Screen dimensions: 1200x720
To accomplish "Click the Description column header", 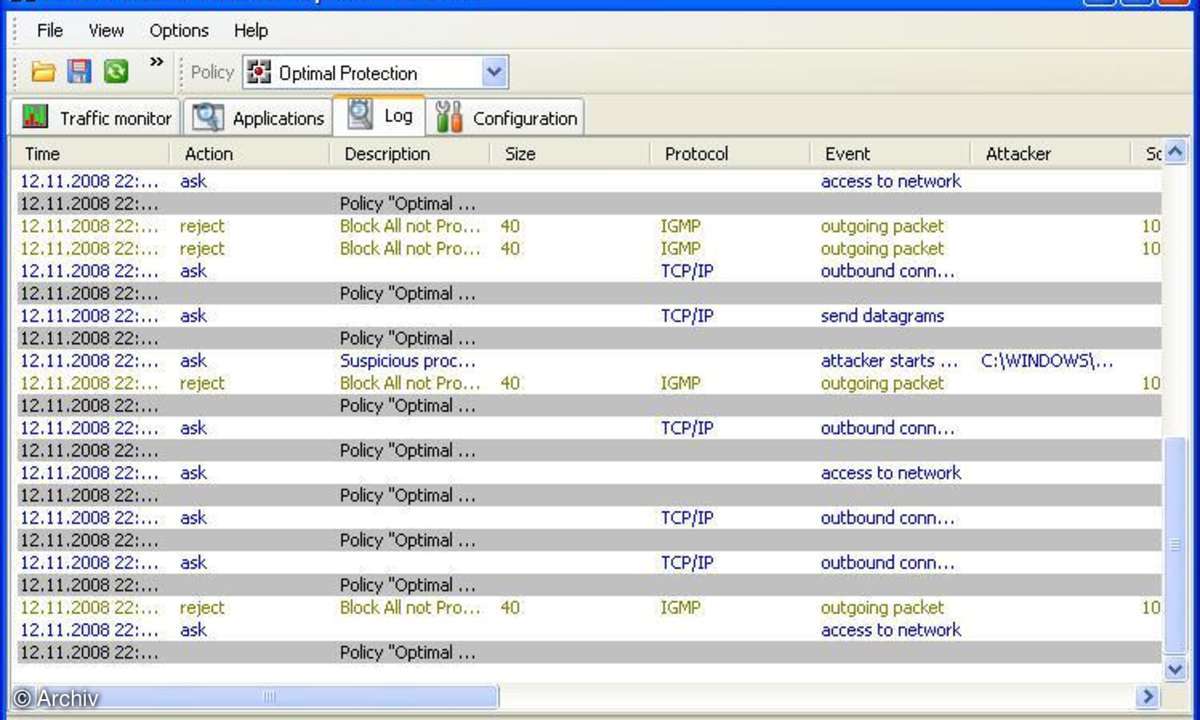I will tap(410, 154).
